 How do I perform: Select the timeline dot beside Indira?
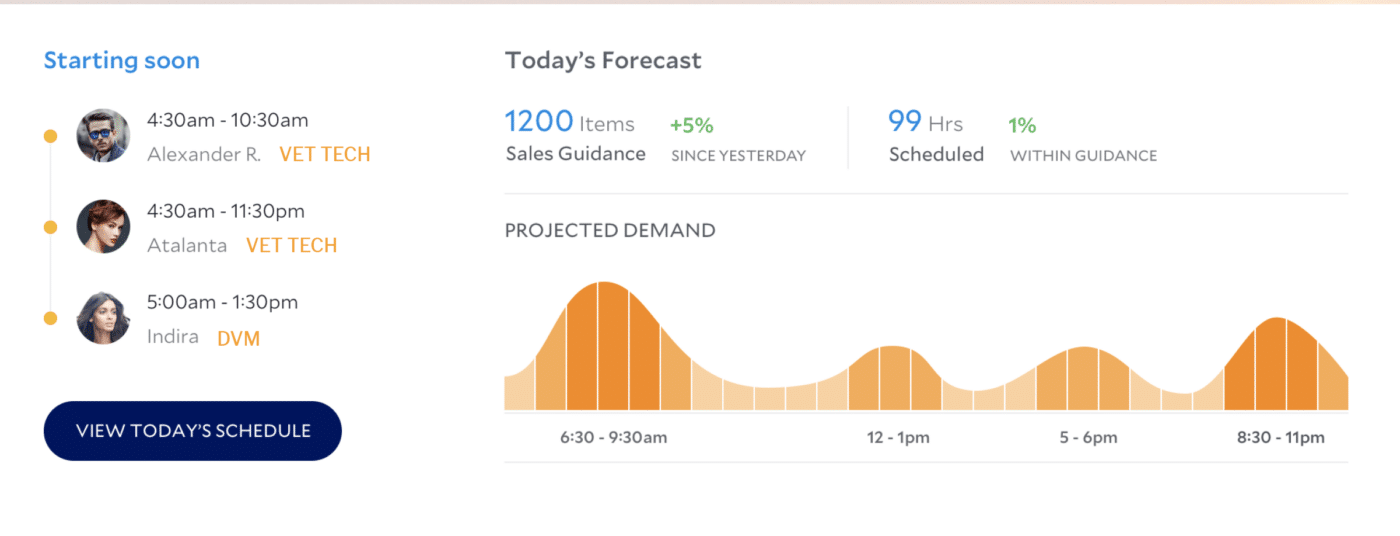point(50,319)
